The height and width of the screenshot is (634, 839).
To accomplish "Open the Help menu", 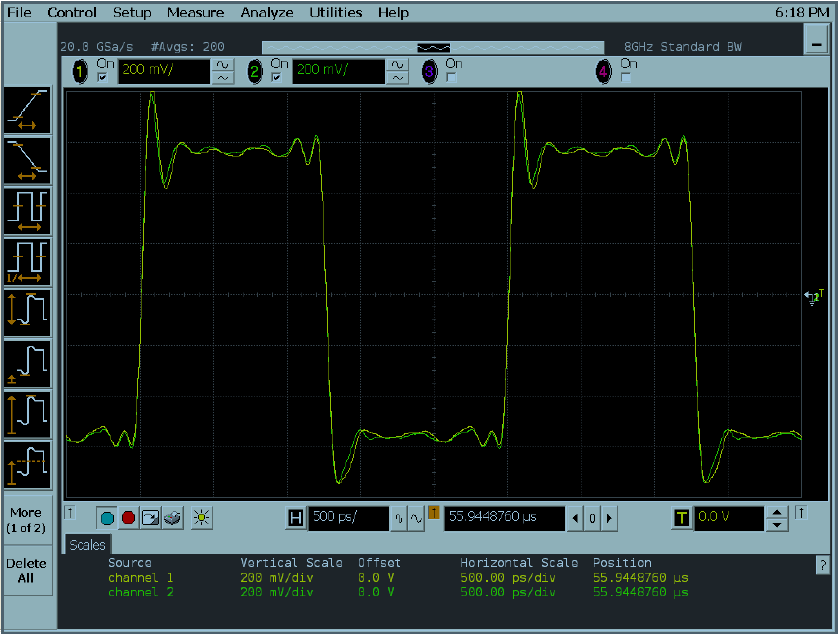I will coord(393,12).
